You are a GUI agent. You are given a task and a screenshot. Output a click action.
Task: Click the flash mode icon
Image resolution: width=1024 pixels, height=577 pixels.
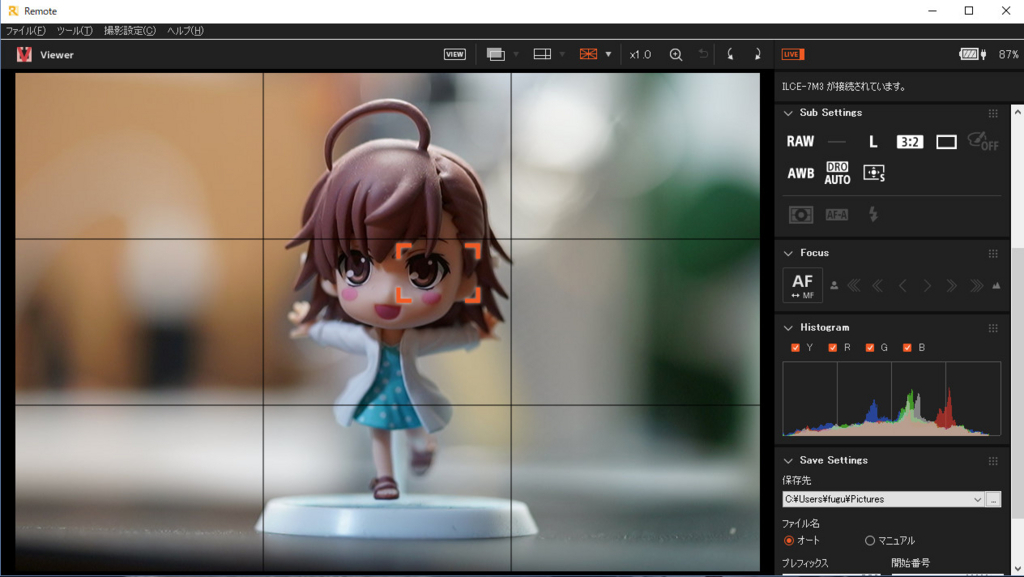pos(873,214)
